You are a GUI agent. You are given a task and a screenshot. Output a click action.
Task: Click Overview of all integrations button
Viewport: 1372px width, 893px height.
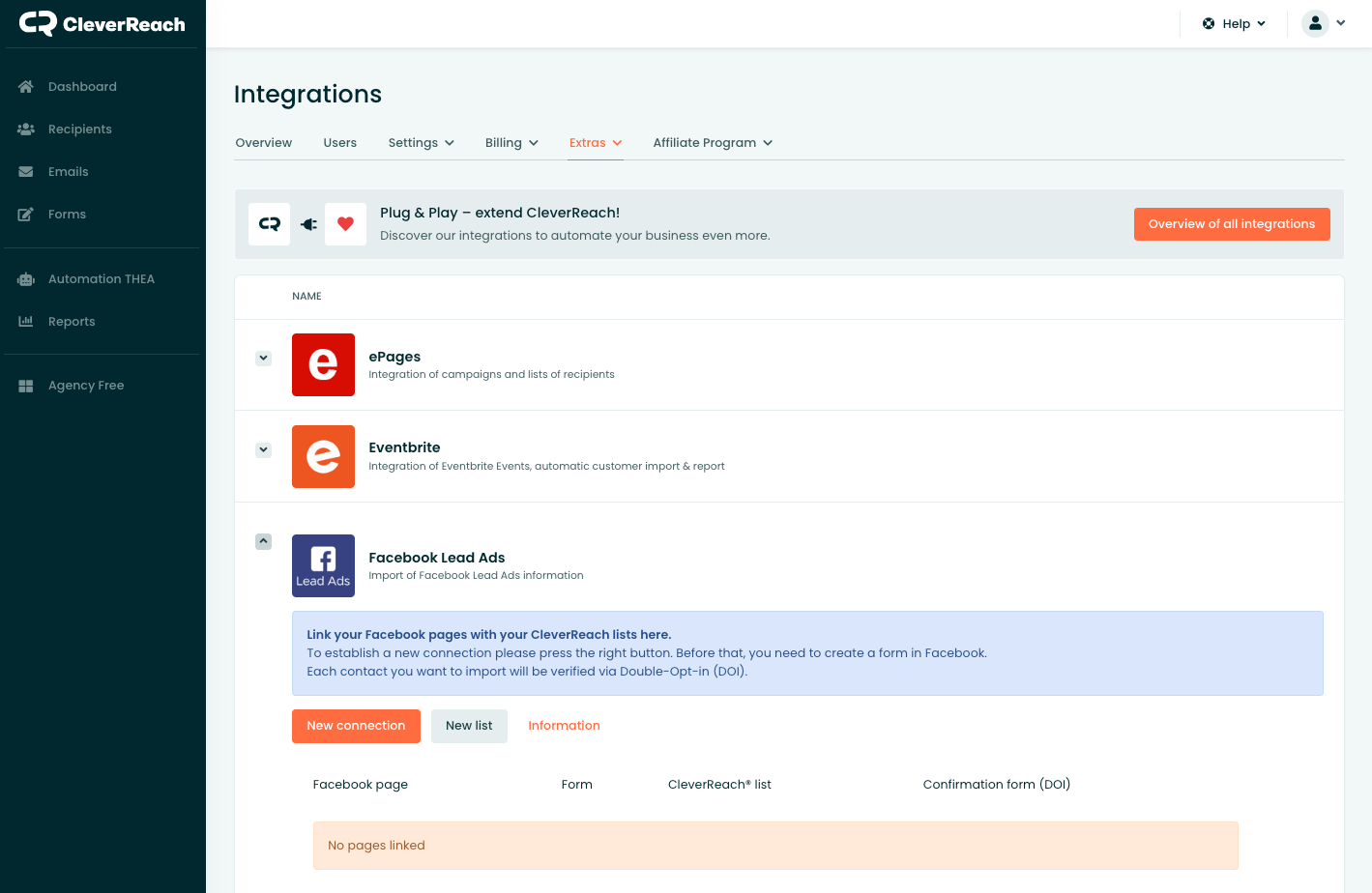[1232, 224]
